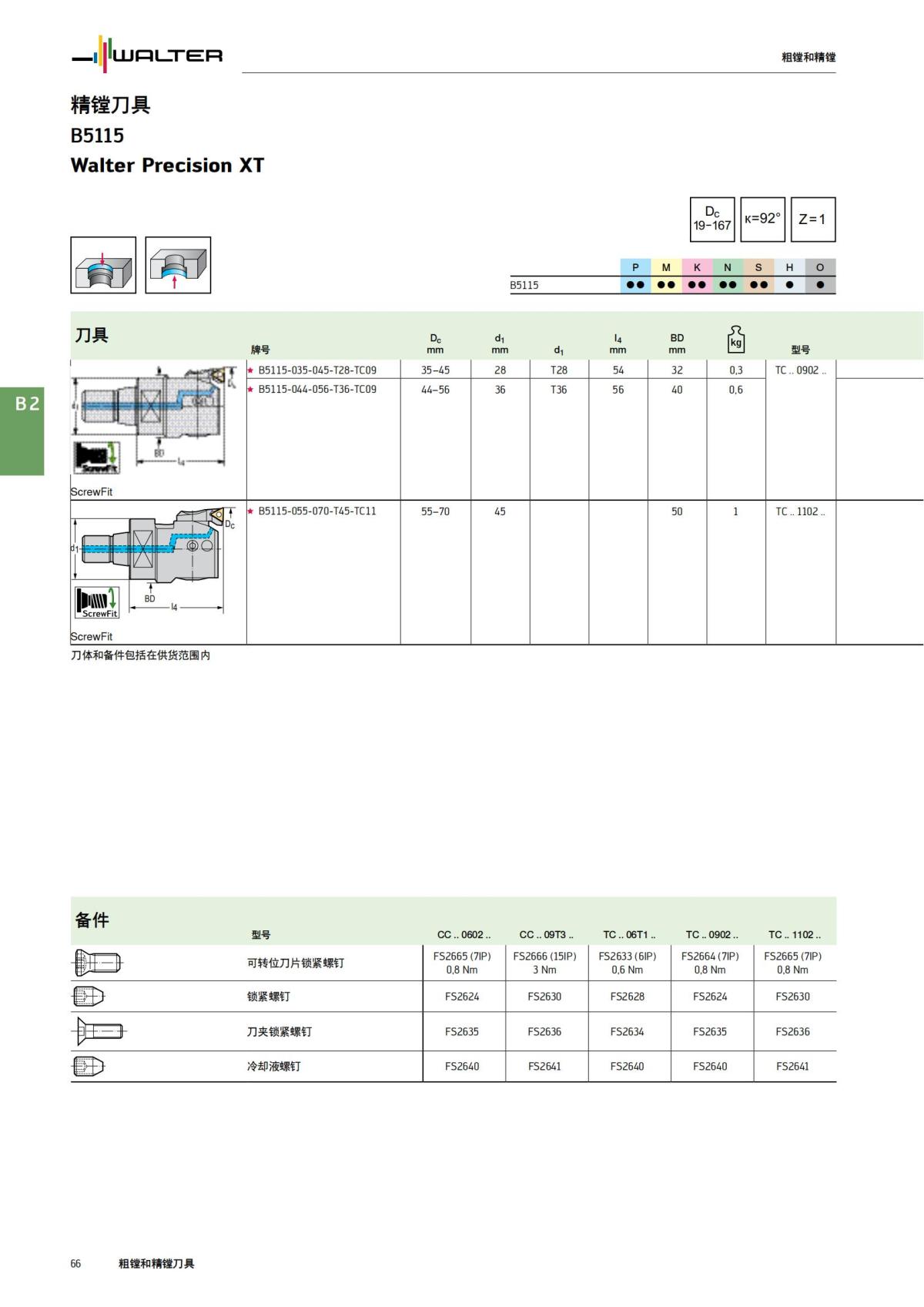Click the icon beside 刀夹锁紧螺钉 row
924x1307 pixels.
pos(99,1031)
